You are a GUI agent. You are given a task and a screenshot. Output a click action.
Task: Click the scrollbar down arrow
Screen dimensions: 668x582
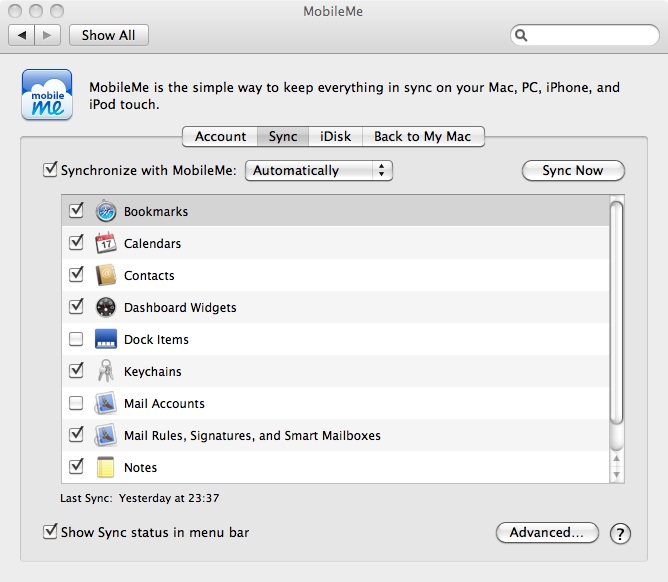pyautogui.click(x=616, y=475)
